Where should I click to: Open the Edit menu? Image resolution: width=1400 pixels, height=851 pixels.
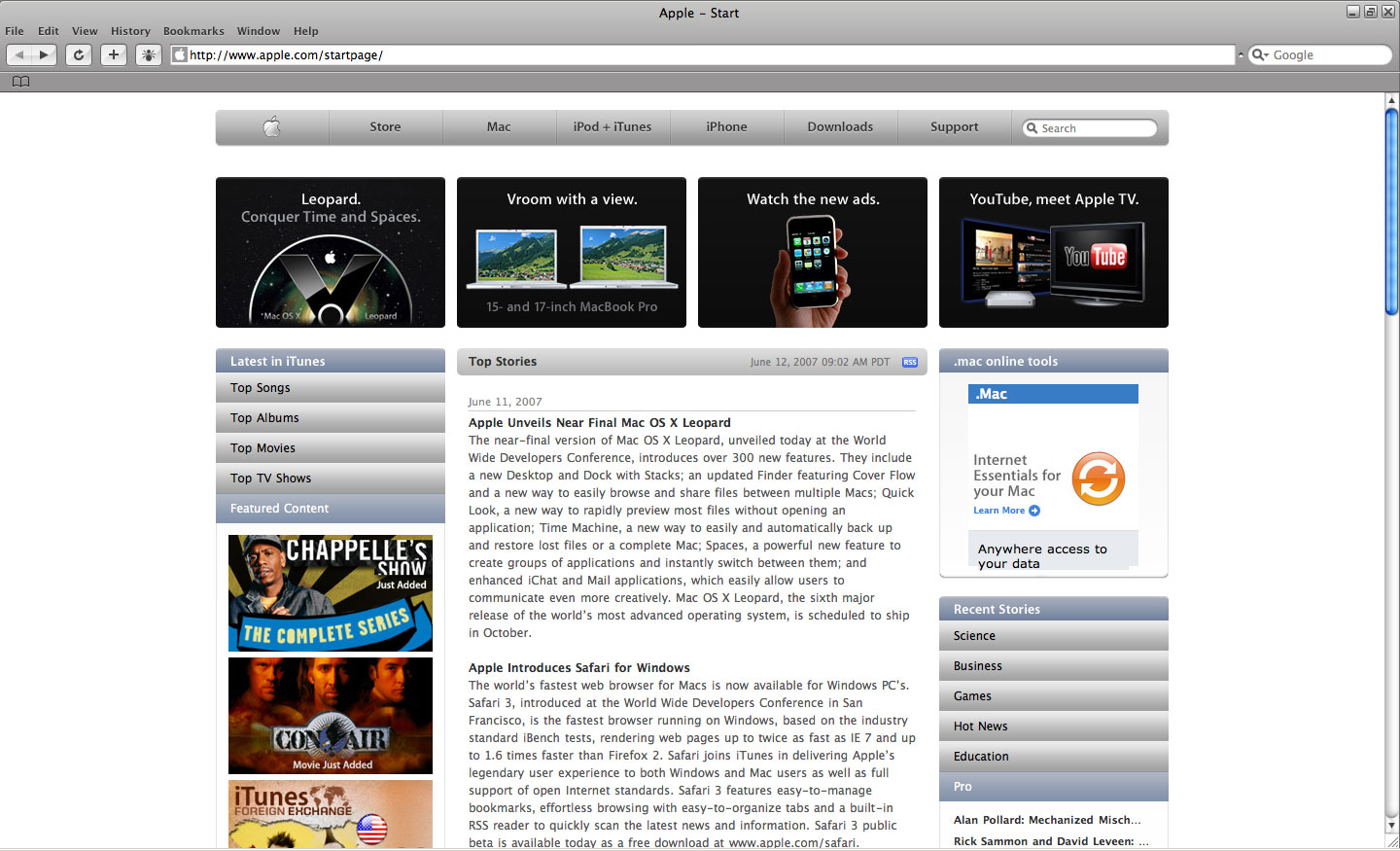[49, 31]
